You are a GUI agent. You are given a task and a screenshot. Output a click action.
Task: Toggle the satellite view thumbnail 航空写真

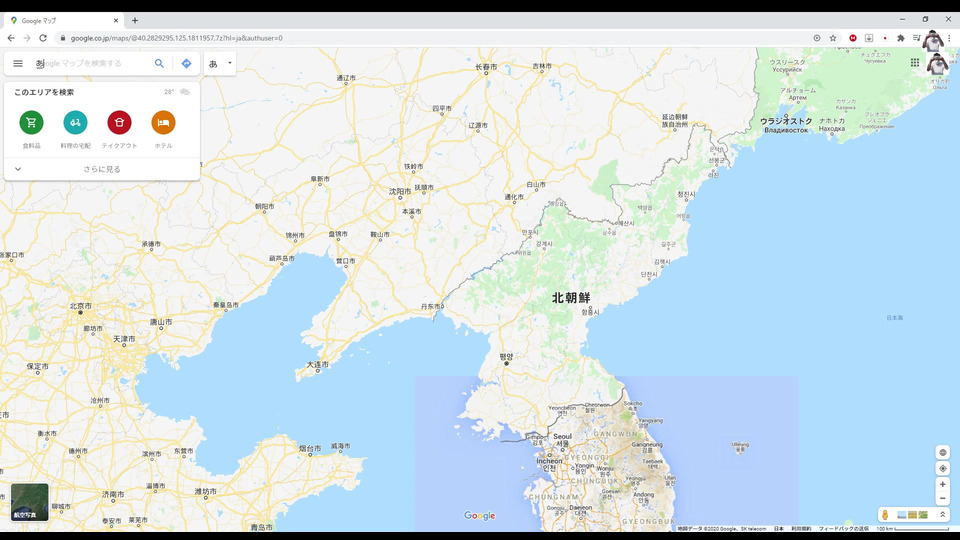coord(29,502)
